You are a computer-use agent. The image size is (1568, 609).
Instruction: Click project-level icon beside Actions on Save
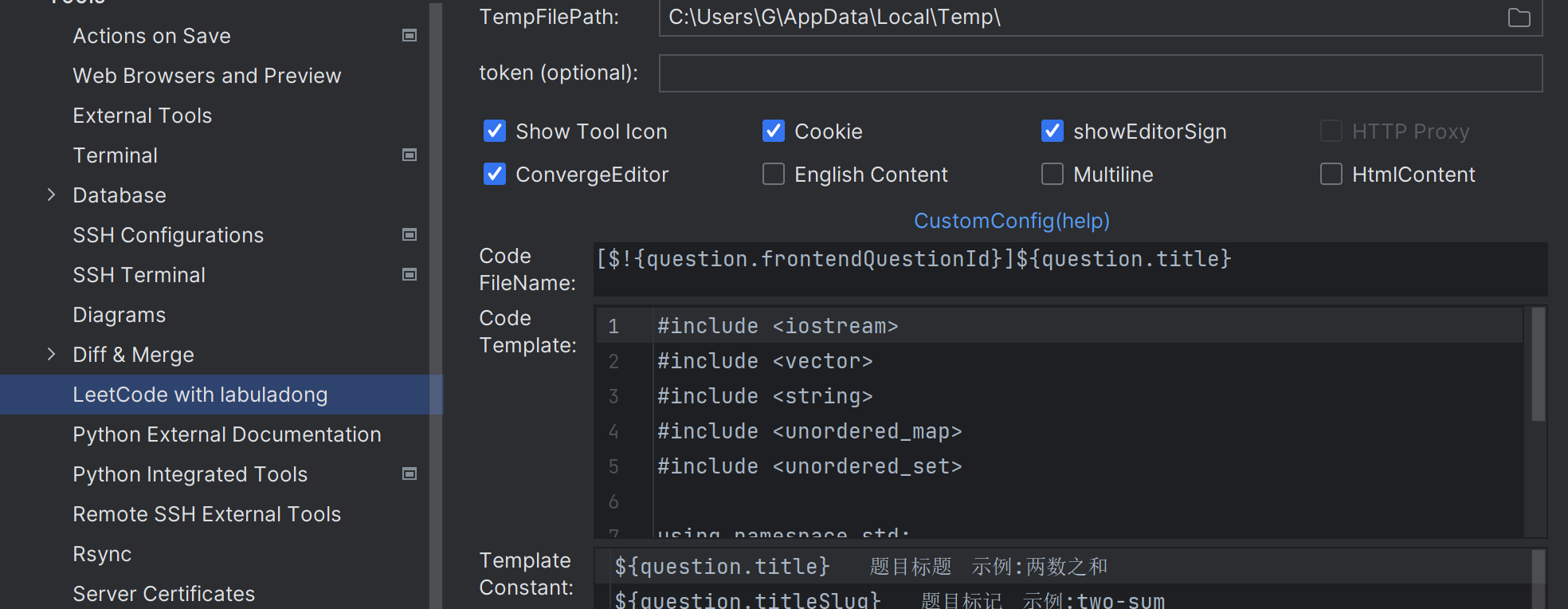pyautogui.click(x=410, y=35)
